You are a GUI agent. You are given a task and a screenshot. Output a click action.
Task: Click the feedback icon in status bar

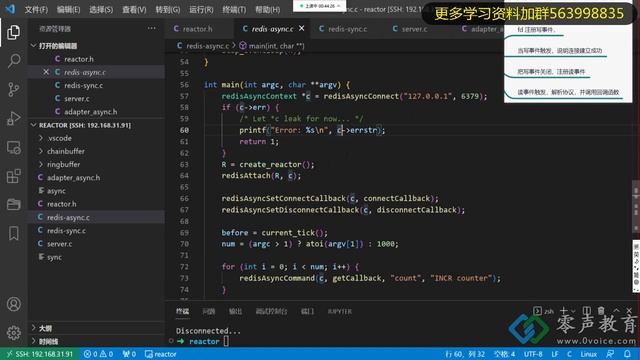pyautogui.click(x=610, y=354)
